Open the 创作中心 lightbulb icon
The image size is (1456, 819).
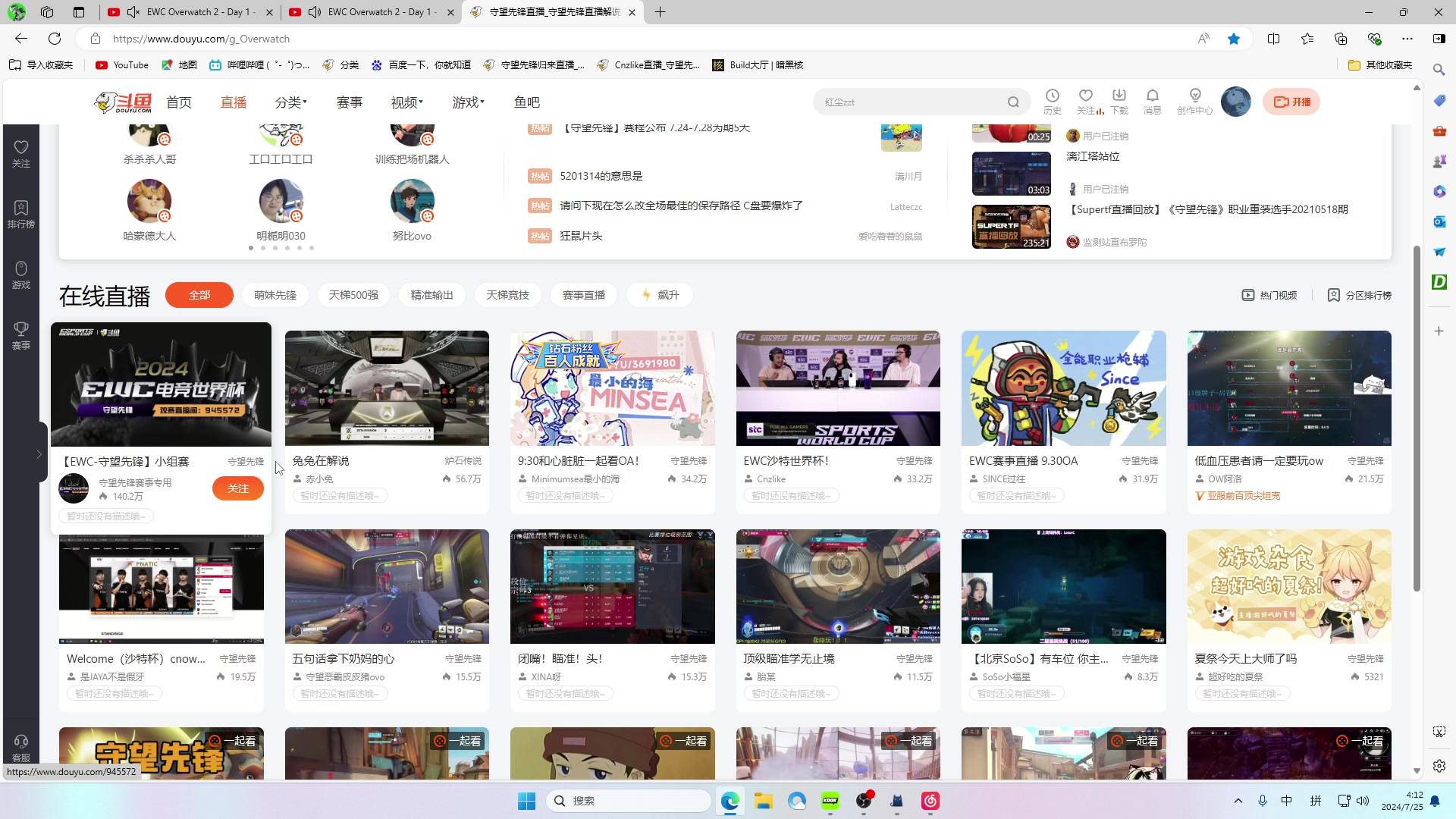click(1194, 101)
